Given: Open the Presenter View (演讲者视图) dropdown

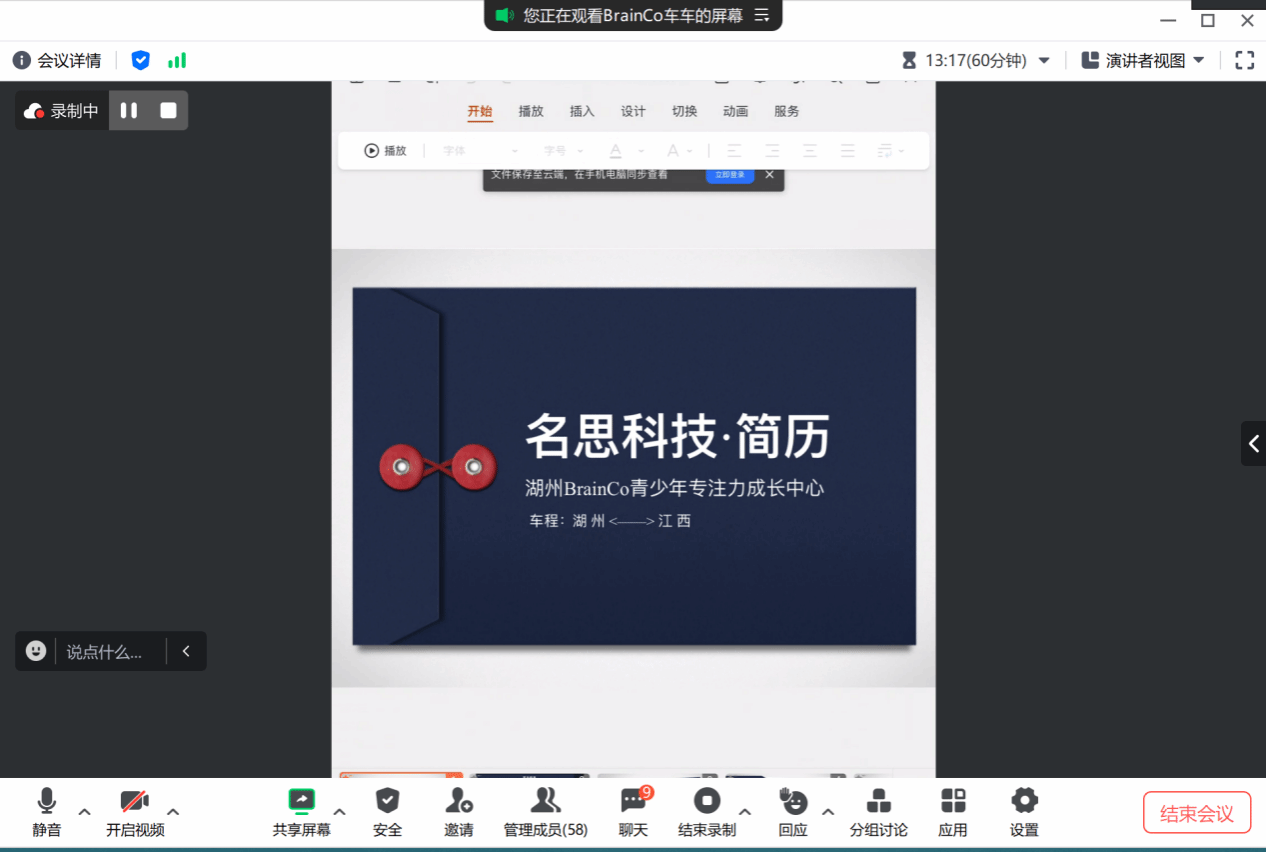Looking at the screenshot, I should pos(1143,61).
